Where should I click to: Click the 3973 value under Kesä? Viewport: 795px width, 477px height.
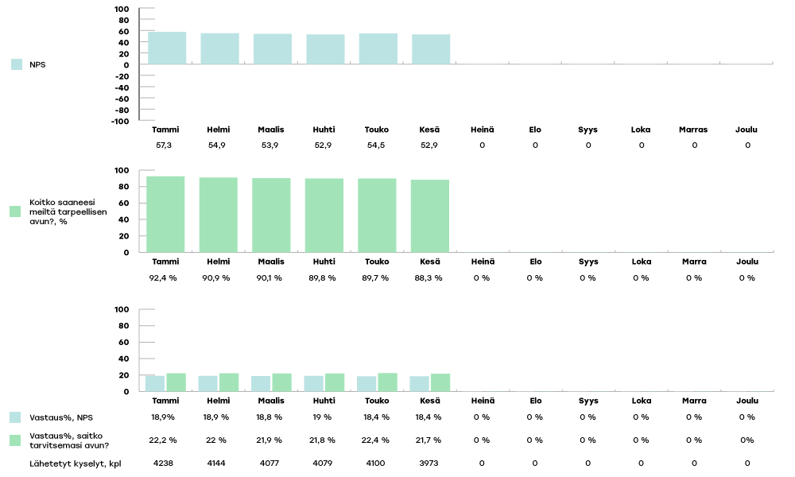428,464
